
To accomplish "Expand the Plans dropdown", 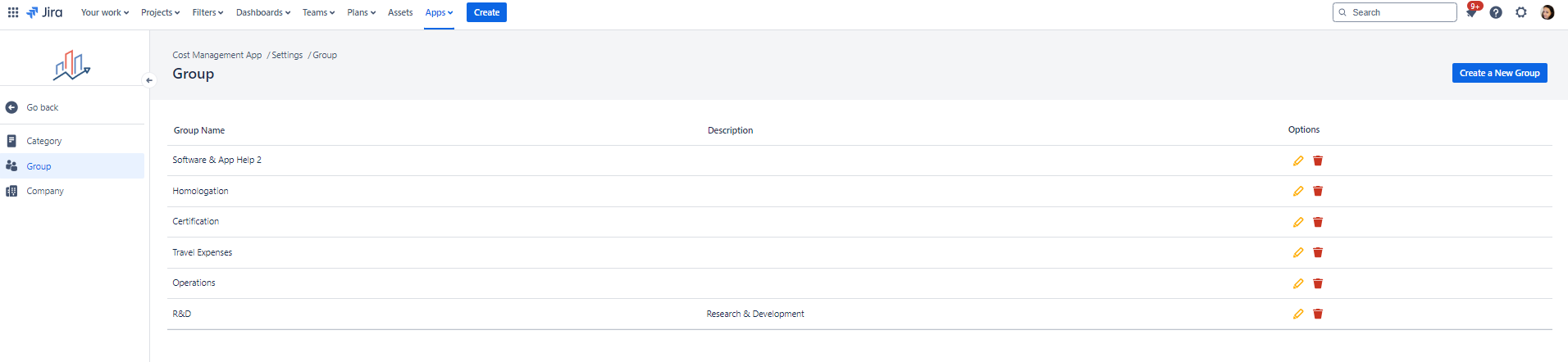I will click(361, 12).
